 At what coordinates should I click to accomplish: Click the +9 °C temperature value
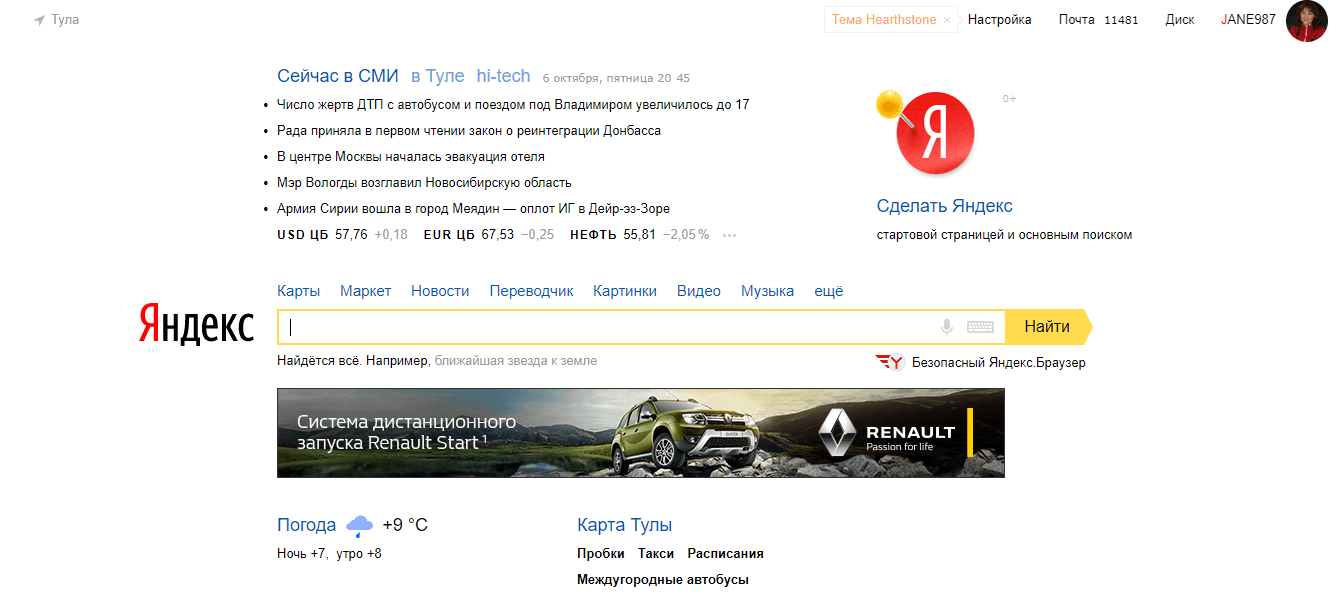[405, 525]
